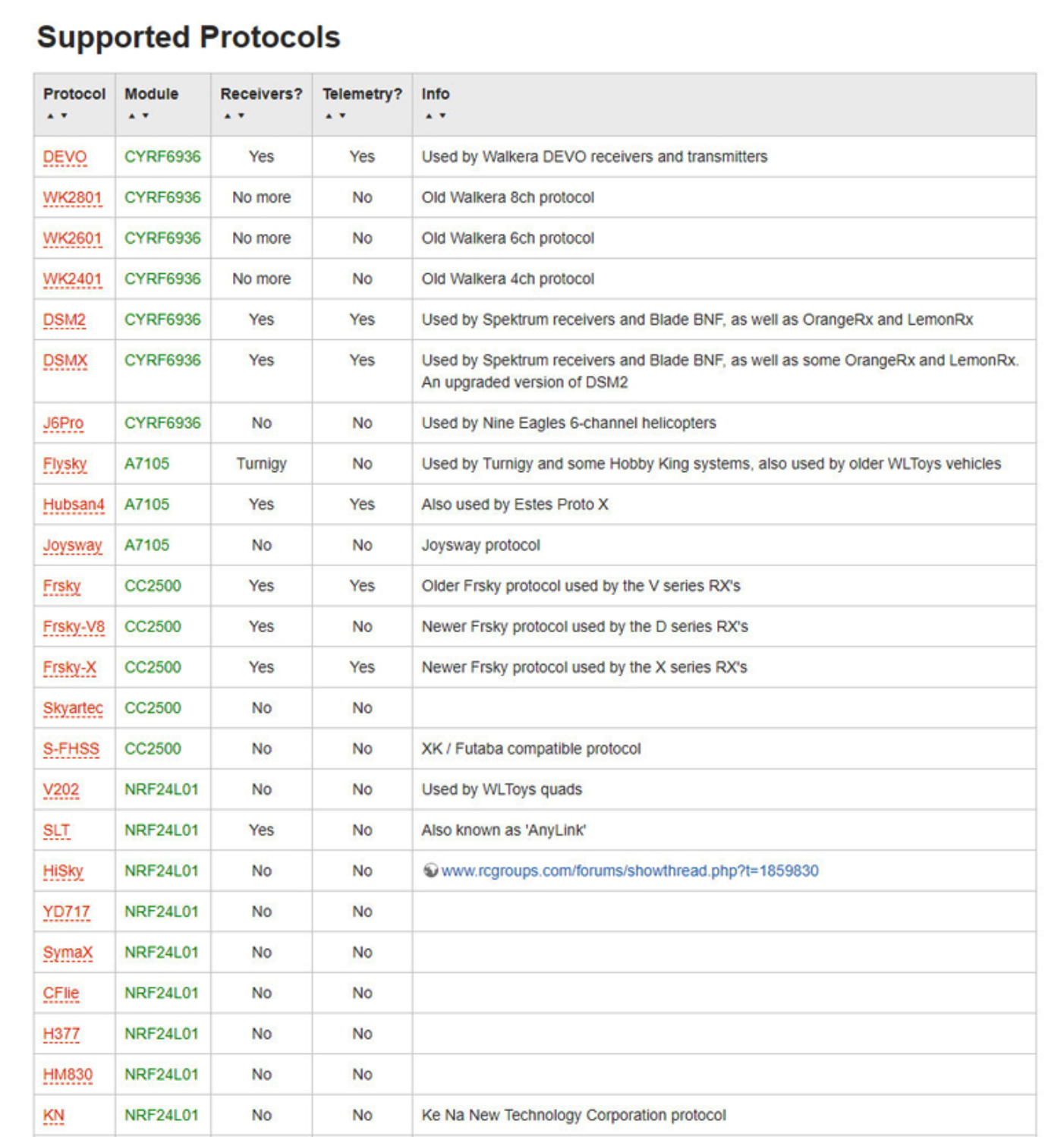Click CYRF6936 module in DSMX row

(x=162, y=360)
